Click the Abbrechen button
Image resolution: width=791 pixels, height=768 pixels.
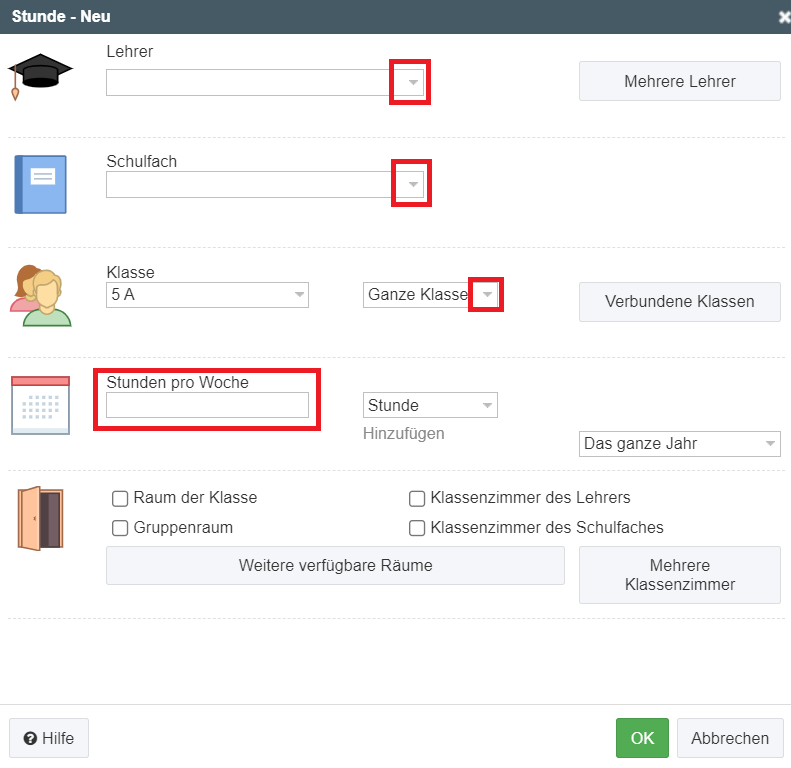730,738
